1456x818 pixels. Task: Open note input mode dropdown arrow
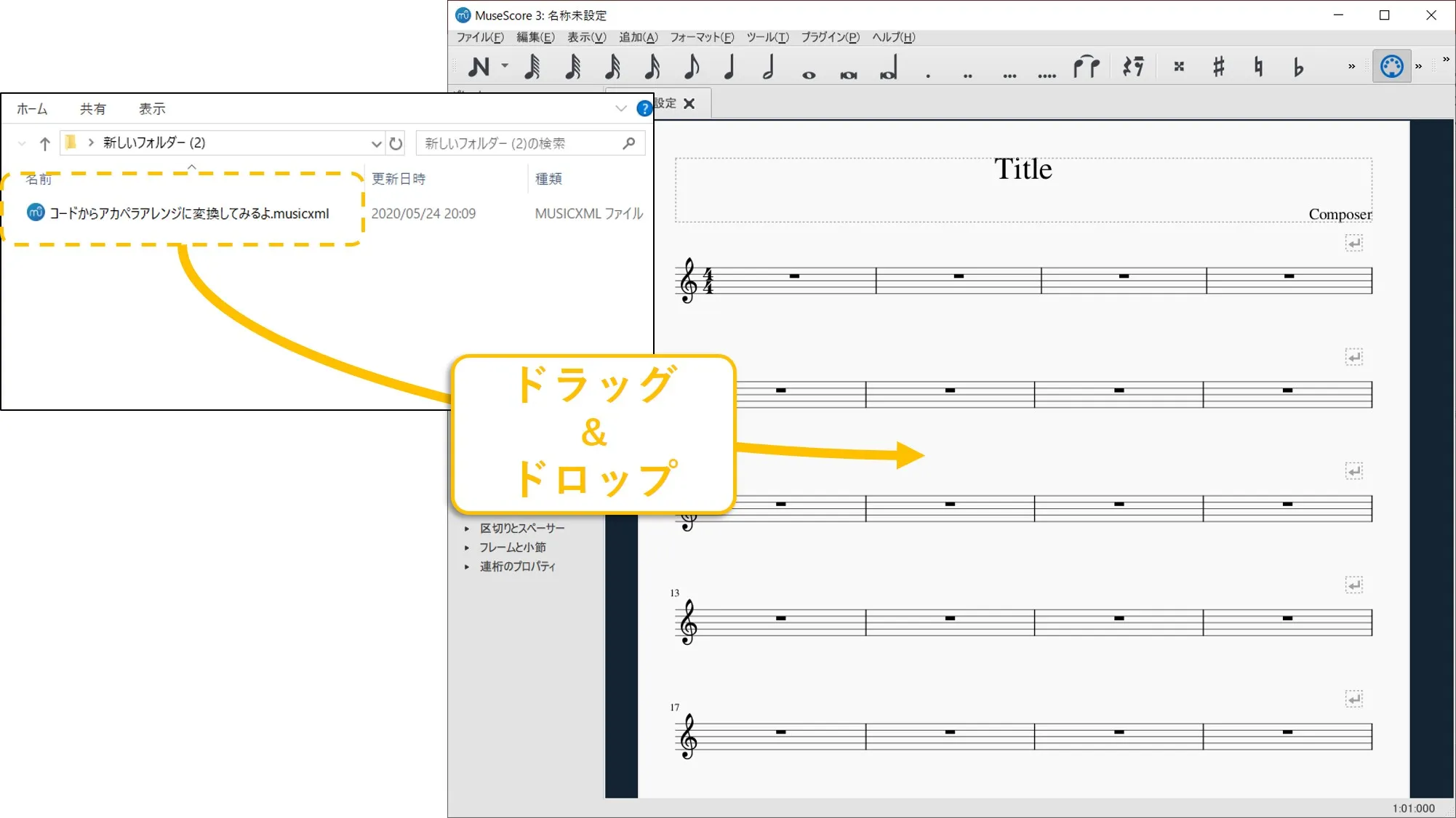tap(505, 66)
